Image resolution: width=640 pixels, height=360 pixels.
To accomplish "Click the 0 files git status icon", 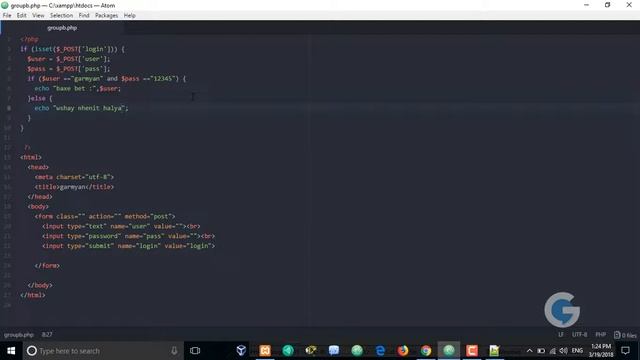I will [x=625, y=335].
